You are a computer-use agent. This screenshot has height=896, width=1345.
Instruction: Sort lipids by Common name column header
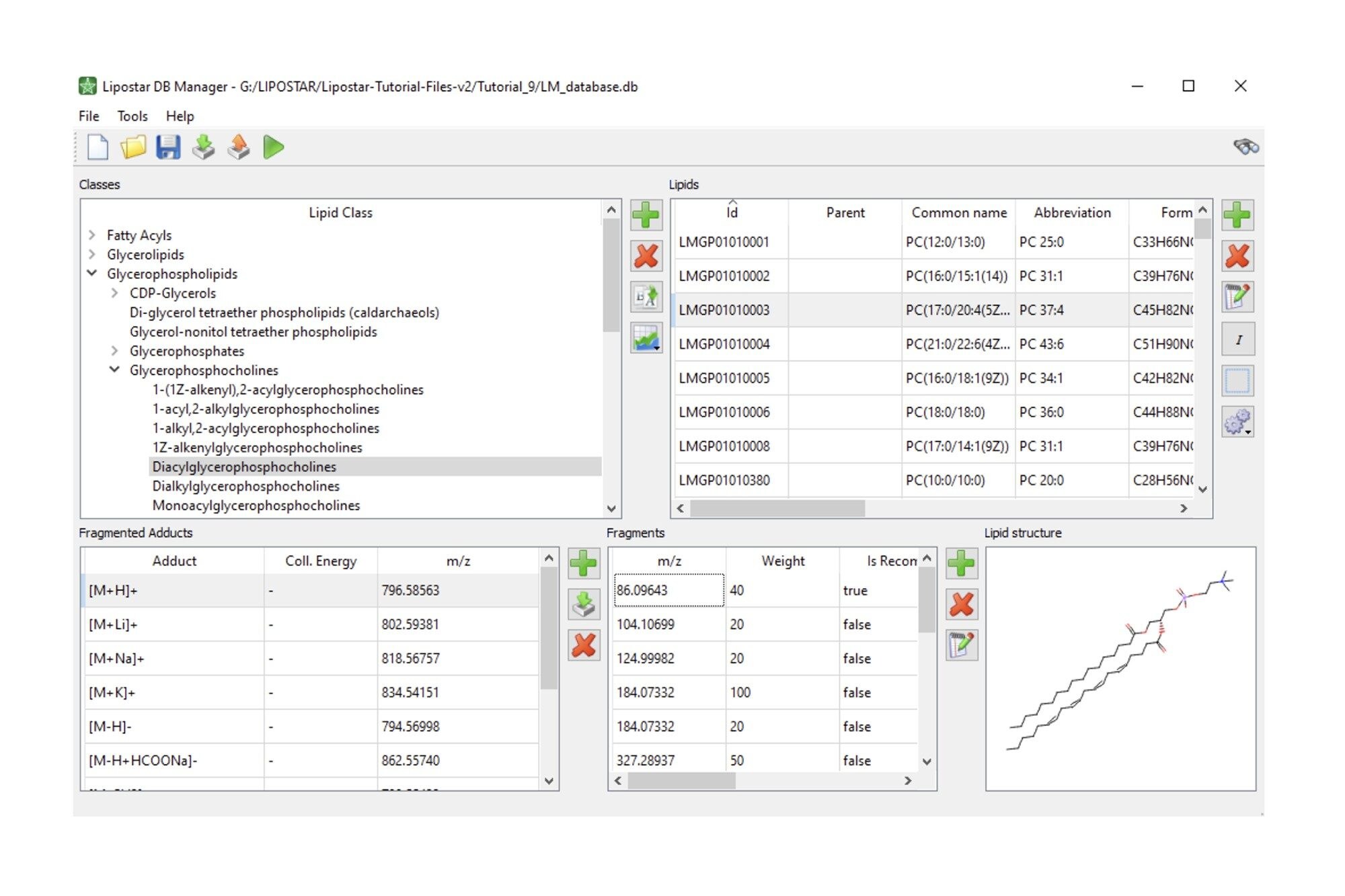(x=958, y=212)
